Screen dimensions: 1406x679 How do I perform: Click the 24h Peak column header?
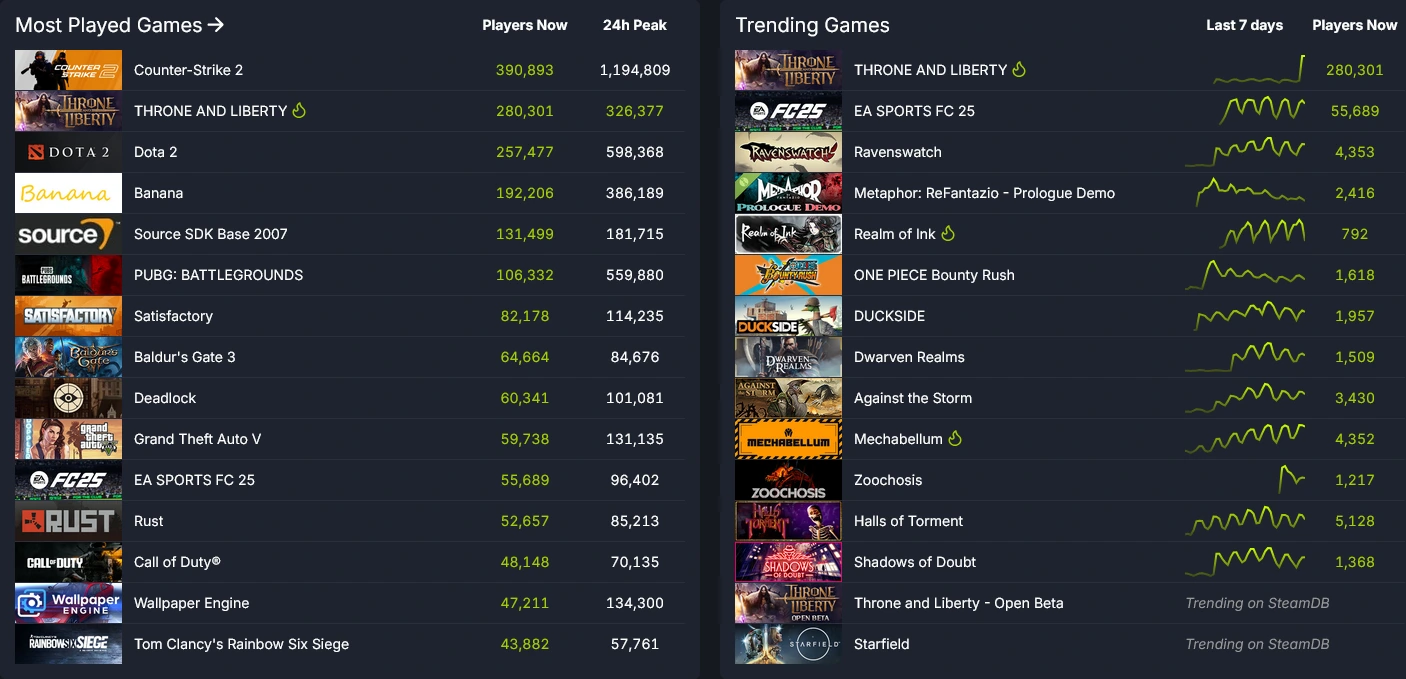[634, 25]
